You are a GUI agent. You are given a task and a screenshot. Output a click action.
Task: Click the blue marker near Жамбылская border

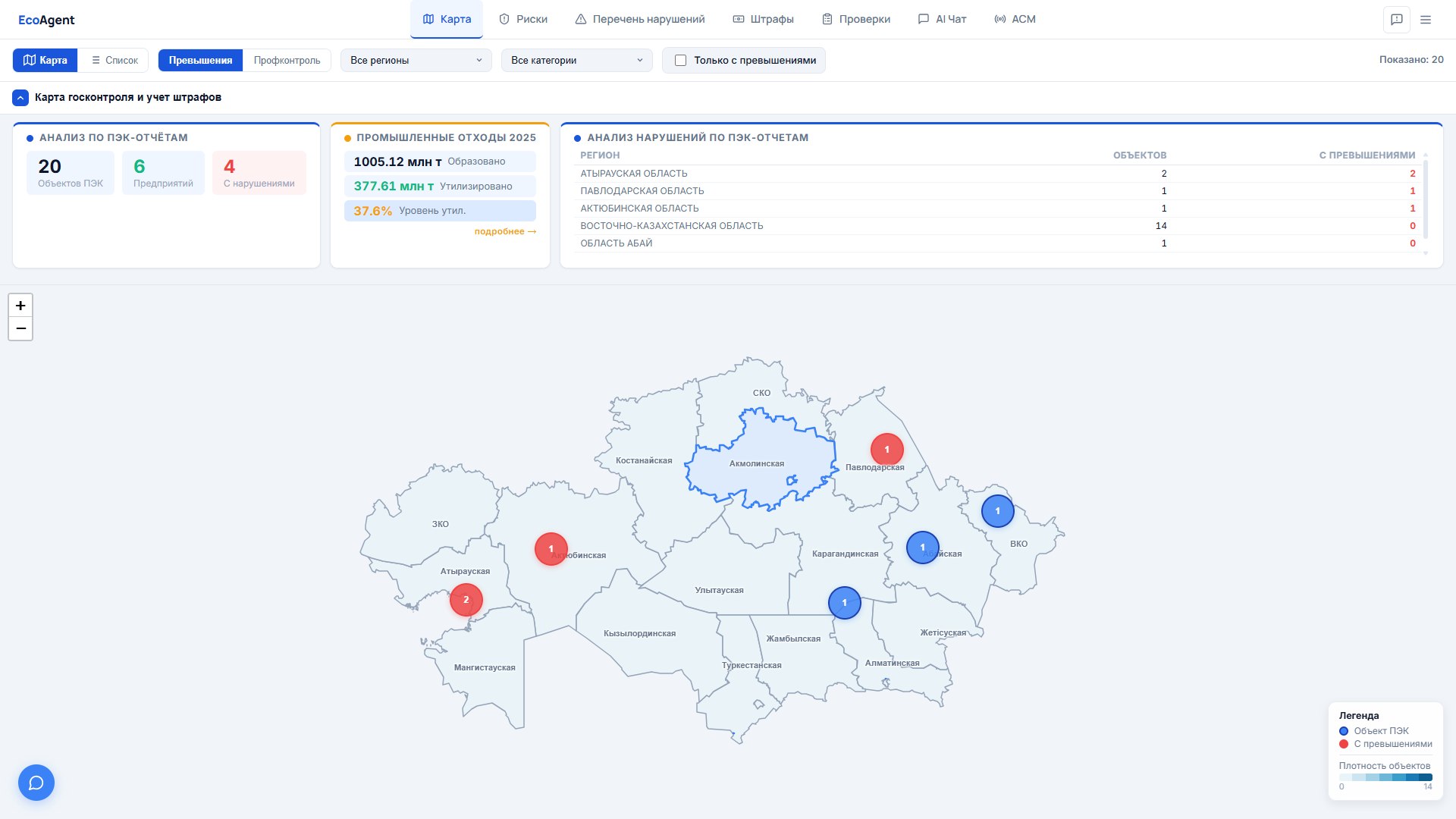[844, 603]
